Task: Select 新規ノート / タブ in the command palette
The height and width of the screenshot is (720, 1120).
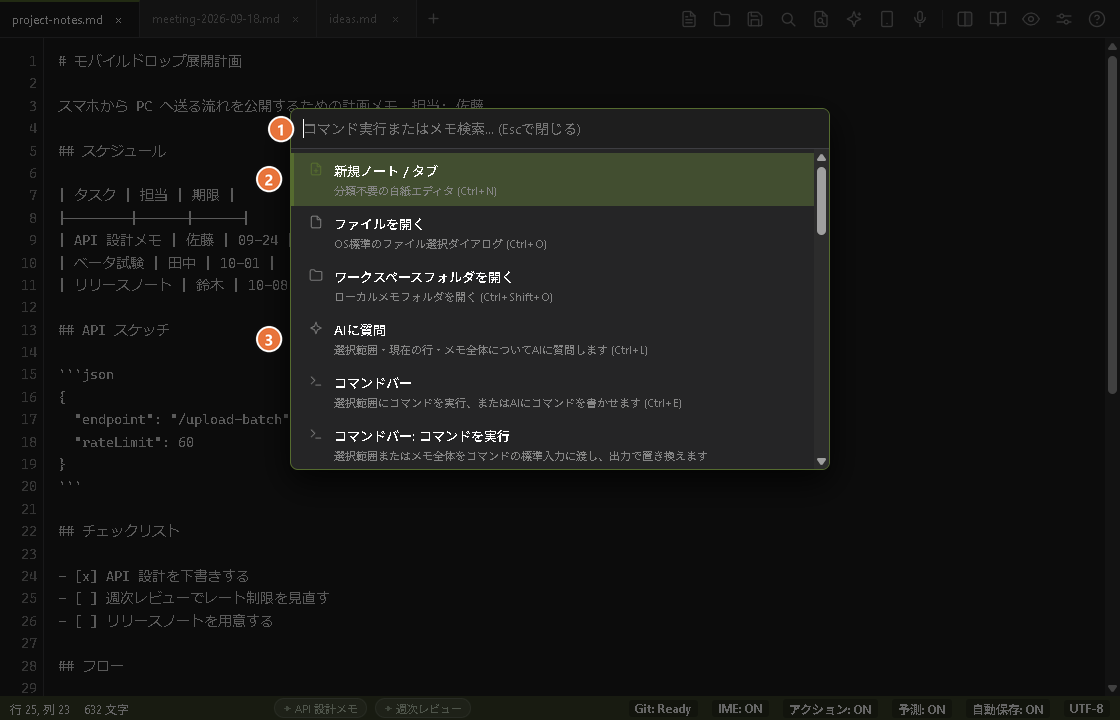Action: pos(552,180)
